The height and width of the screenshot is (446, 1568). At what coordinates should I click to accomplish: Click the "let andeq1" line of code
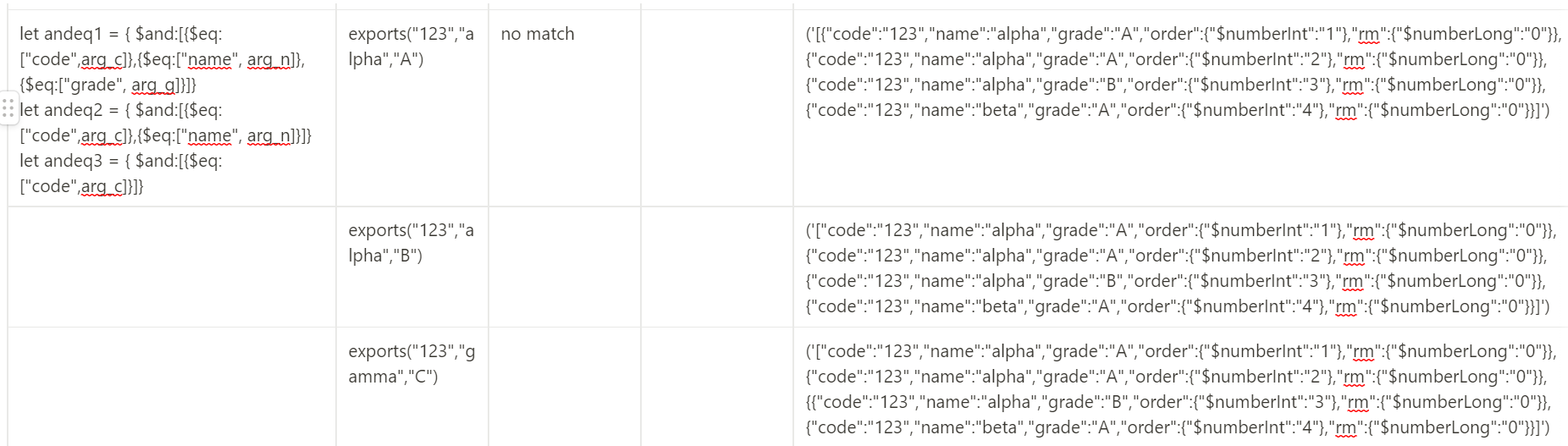(120, 35)
